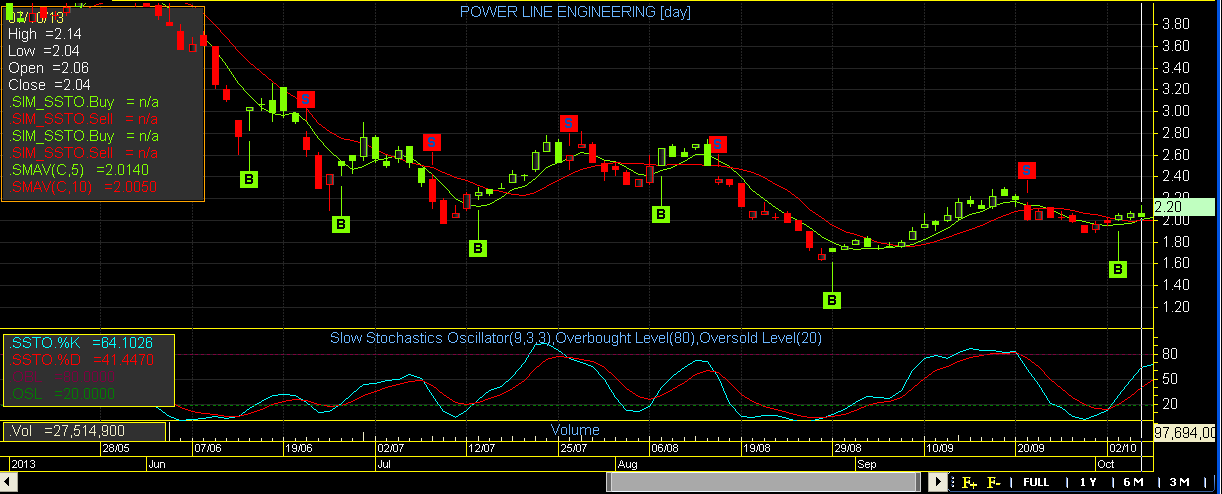This screenshot has width=1222, height=494.
Task: Click the S sell marker near 20/09
Action: point(1026,170)
